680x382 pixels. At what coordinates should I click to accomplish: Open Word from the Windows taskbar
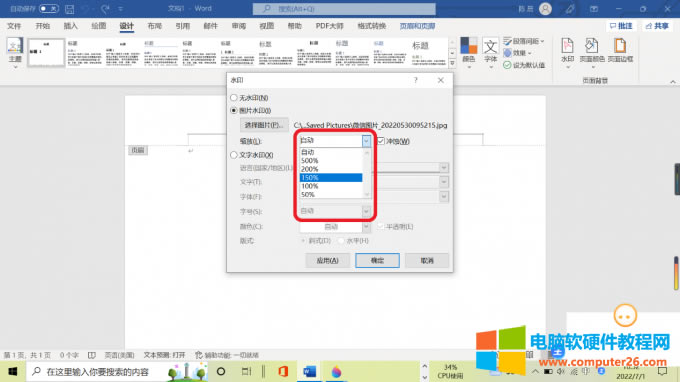pos(309,372)
